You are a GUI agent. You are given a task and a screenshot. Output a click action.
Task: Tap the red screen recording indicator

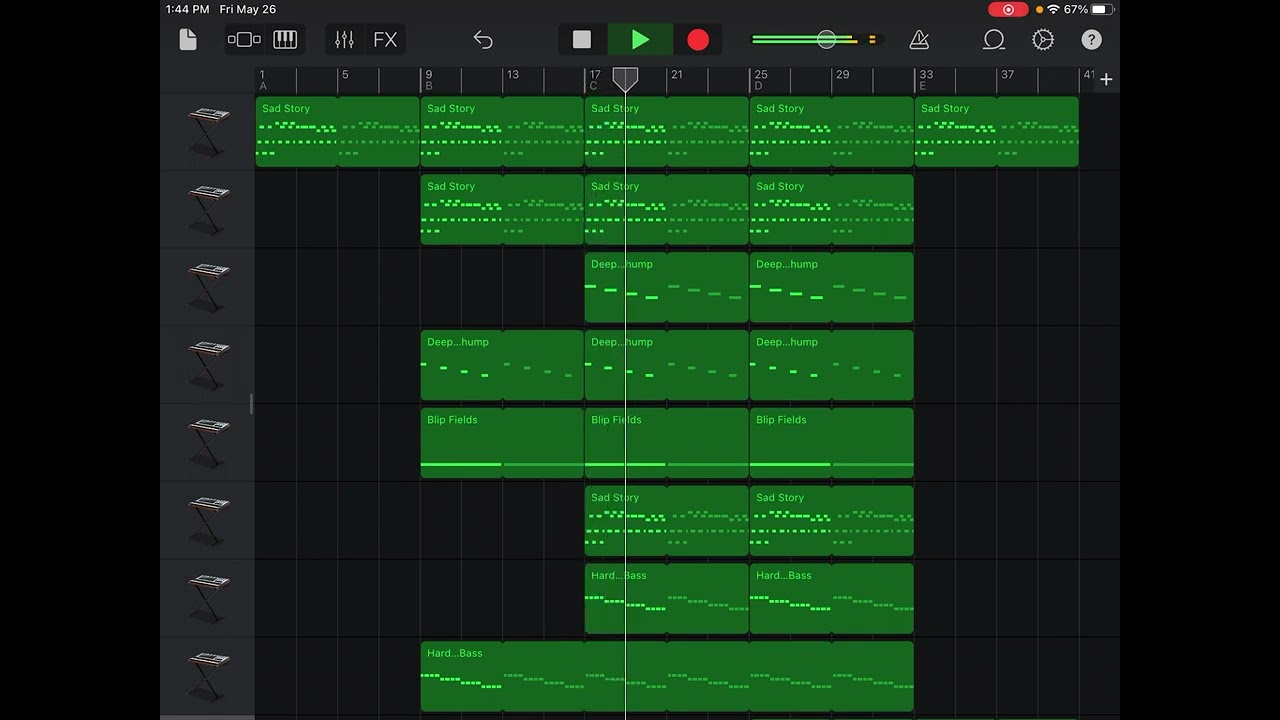click(x=1008, y=9)
